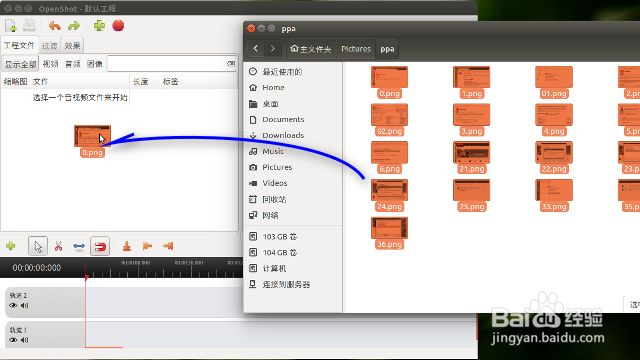Open Downloads in file sidebar
The width and height of the screenshot is (640, 360).
tap(283, 135)
